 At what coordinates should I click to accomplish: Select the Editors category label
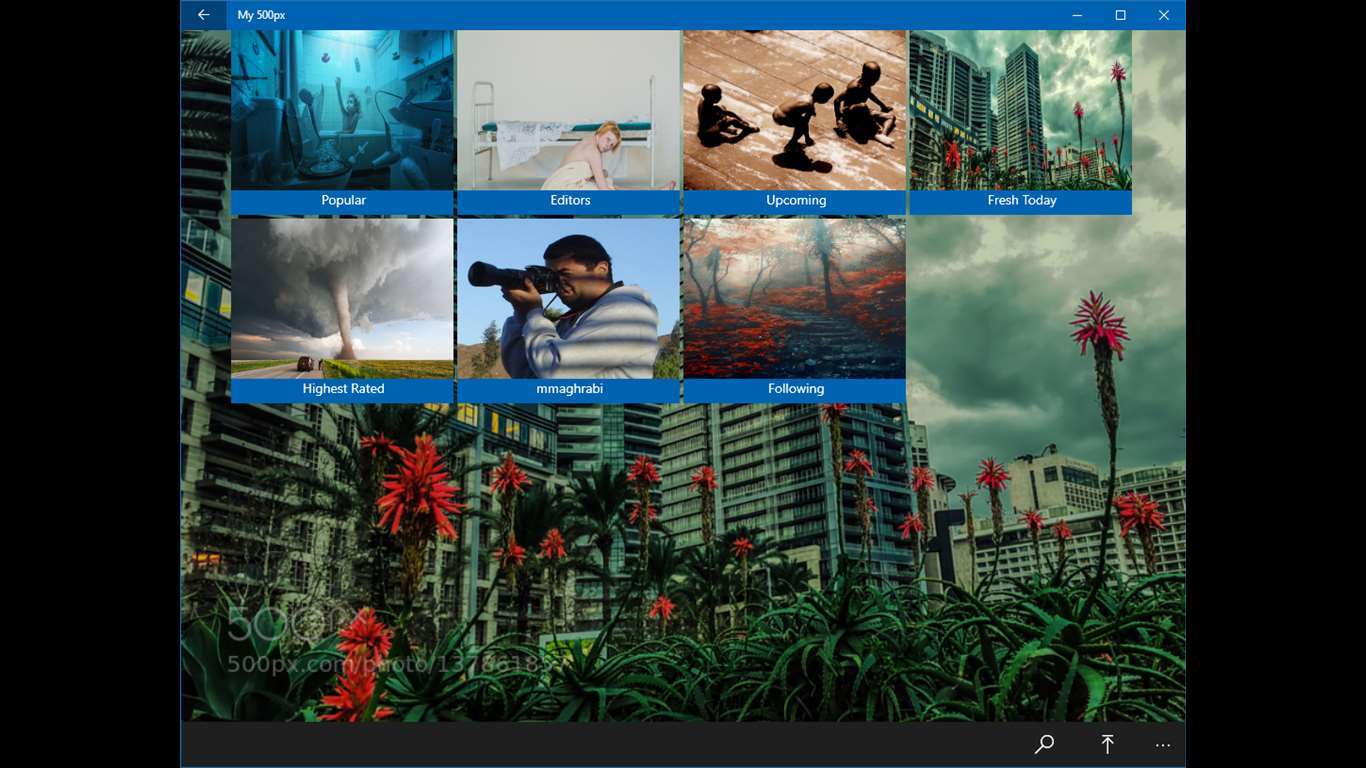pyautogui.click(x=570, y=201)
